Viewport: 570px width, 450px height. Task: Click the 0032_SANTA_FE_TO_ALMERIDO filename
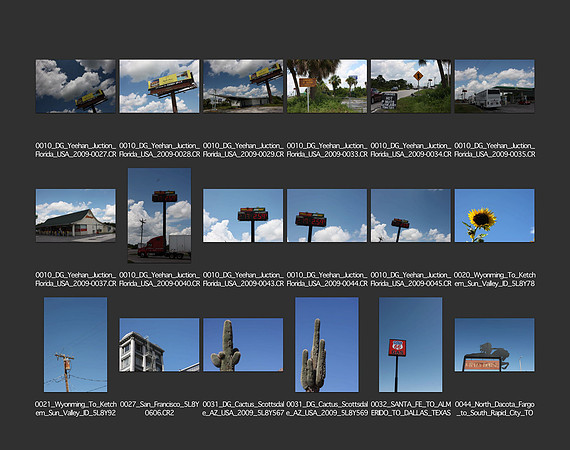(x=411, y=409)
